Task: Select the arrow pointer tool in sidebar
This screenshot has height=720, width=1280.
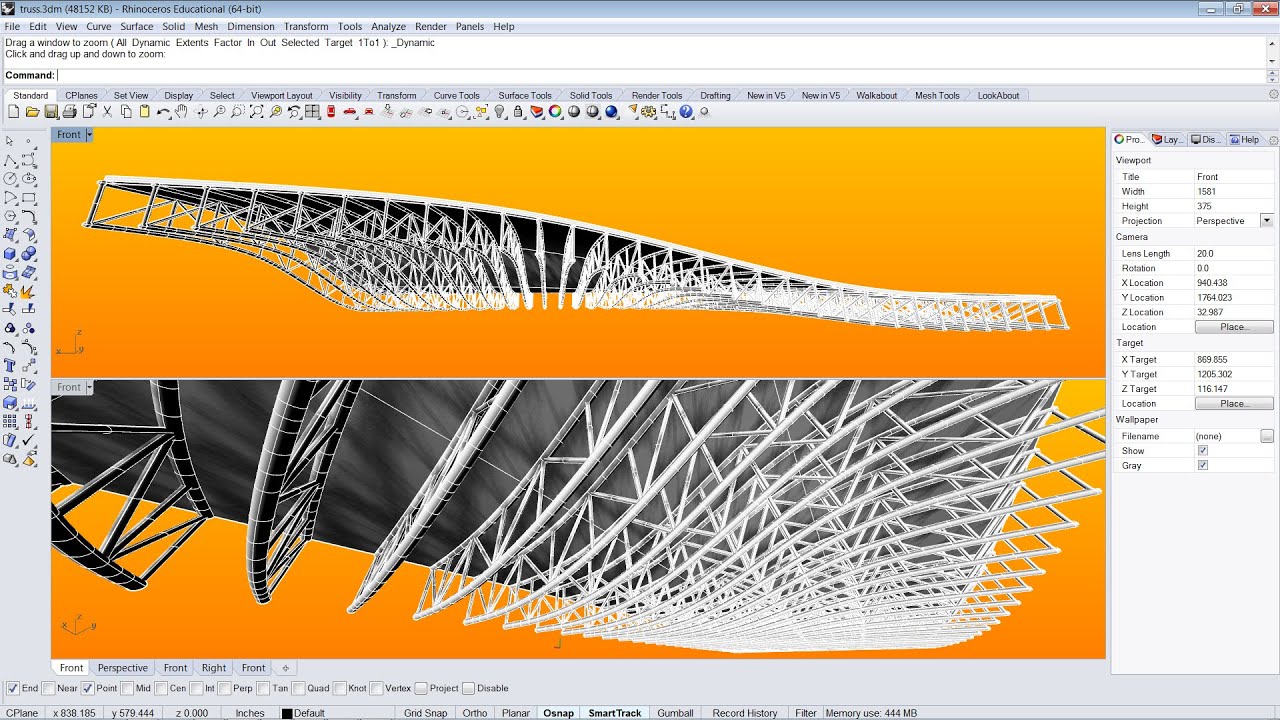Action: coord(10,141)
